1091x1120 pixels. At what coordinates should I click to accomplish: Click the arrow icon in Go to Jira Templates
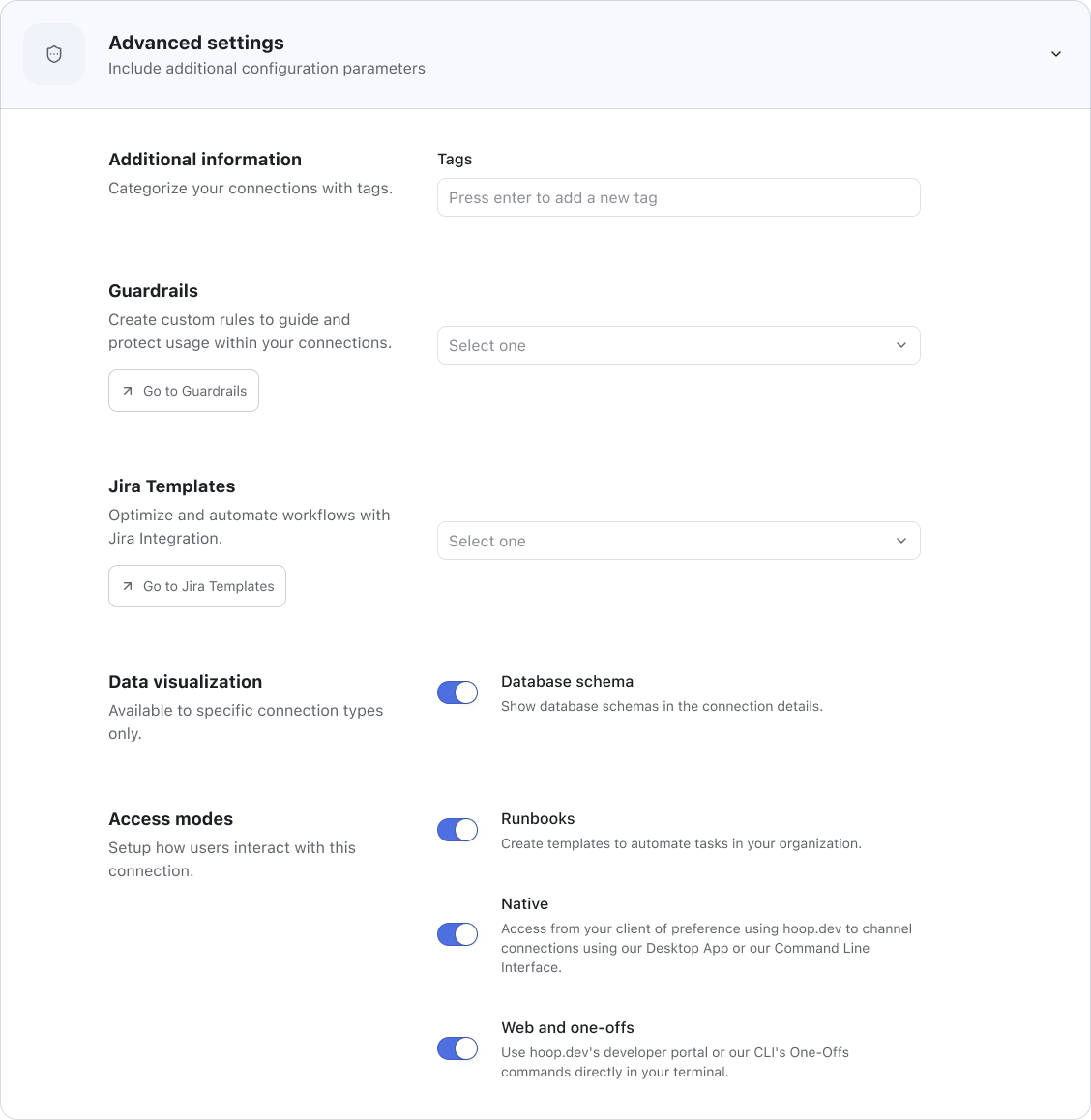click(x=127, y=586)
